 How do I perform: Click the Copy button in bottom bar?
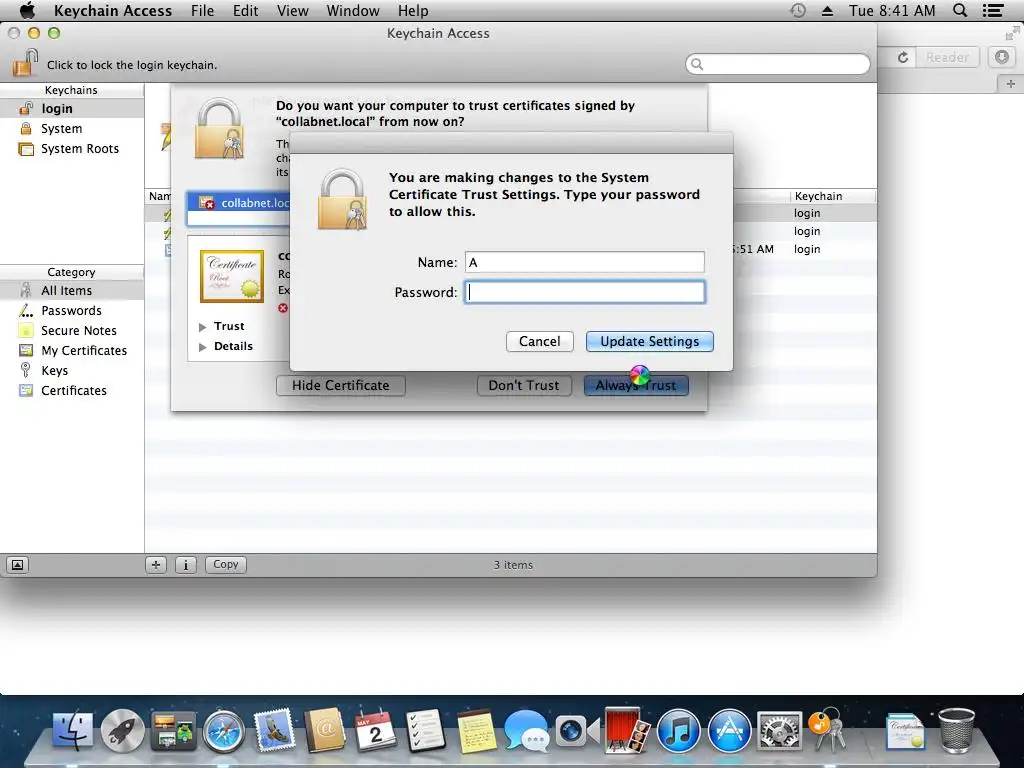(225, 564)
